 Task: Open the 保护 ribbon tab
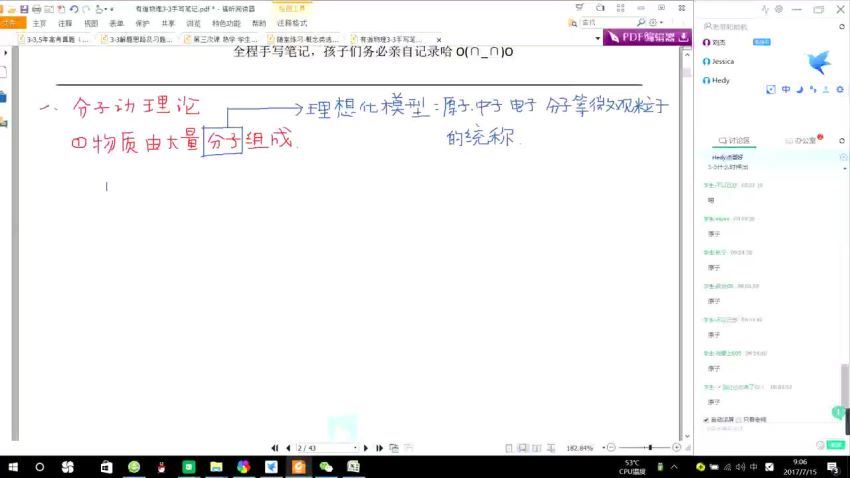point(142,23)
